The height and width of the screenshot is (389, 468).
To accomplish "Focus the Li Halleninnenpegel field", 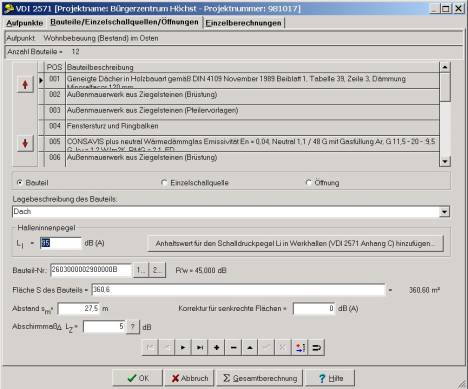I will [61, 243].
